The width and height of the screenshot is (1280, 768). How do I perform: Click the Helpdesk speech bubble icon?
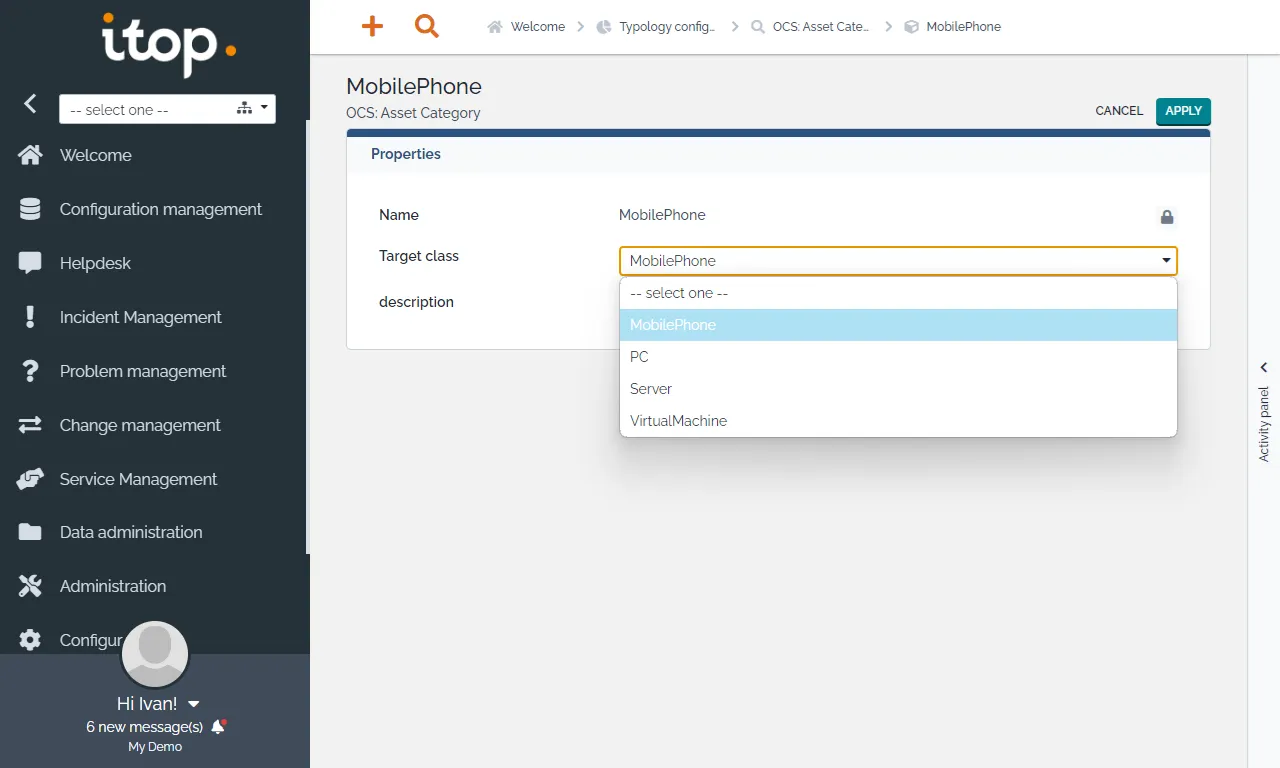pyautogui.click(x=30, y=263)
